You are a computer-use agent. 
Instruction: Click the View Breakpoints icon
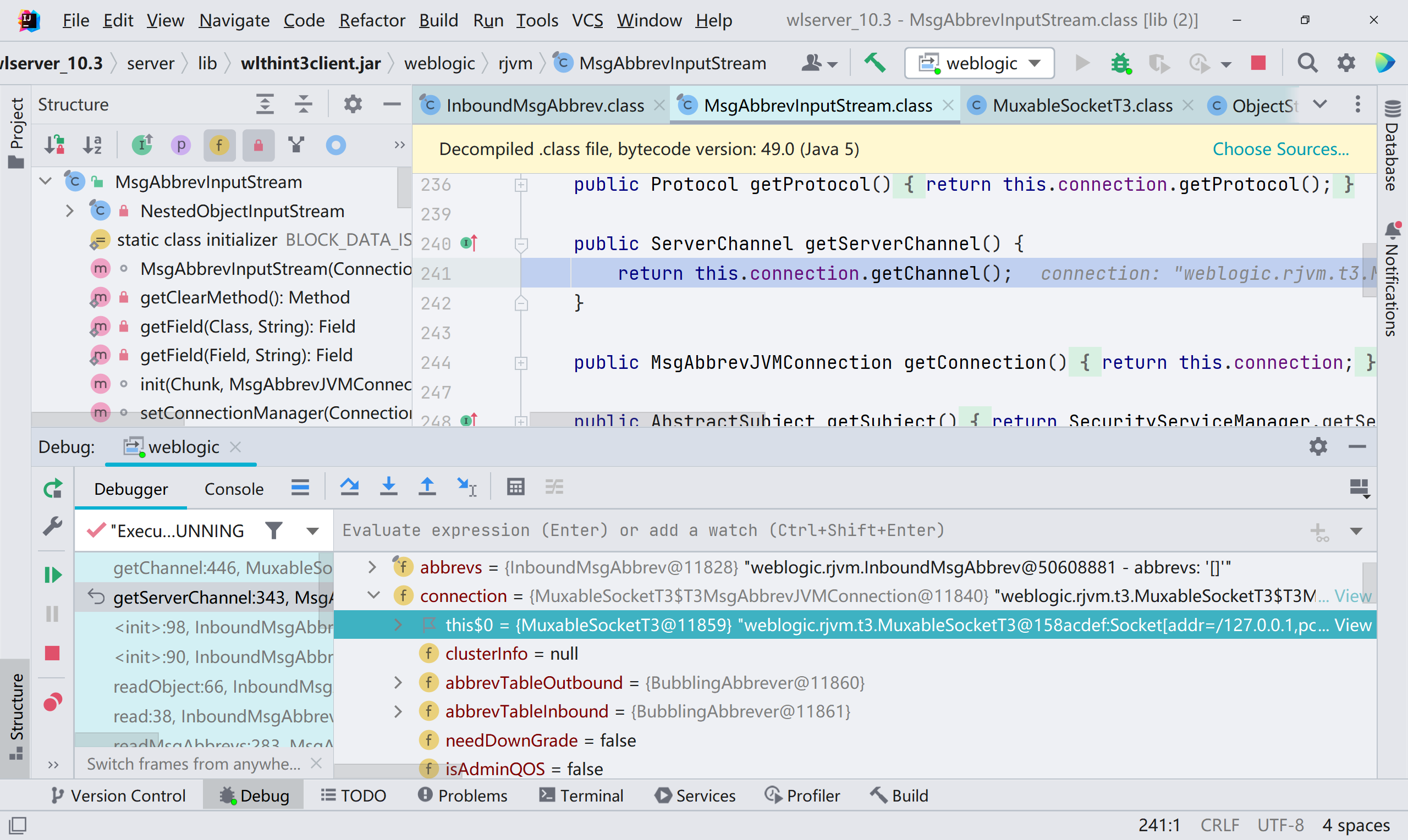click(x=53, y=703)
